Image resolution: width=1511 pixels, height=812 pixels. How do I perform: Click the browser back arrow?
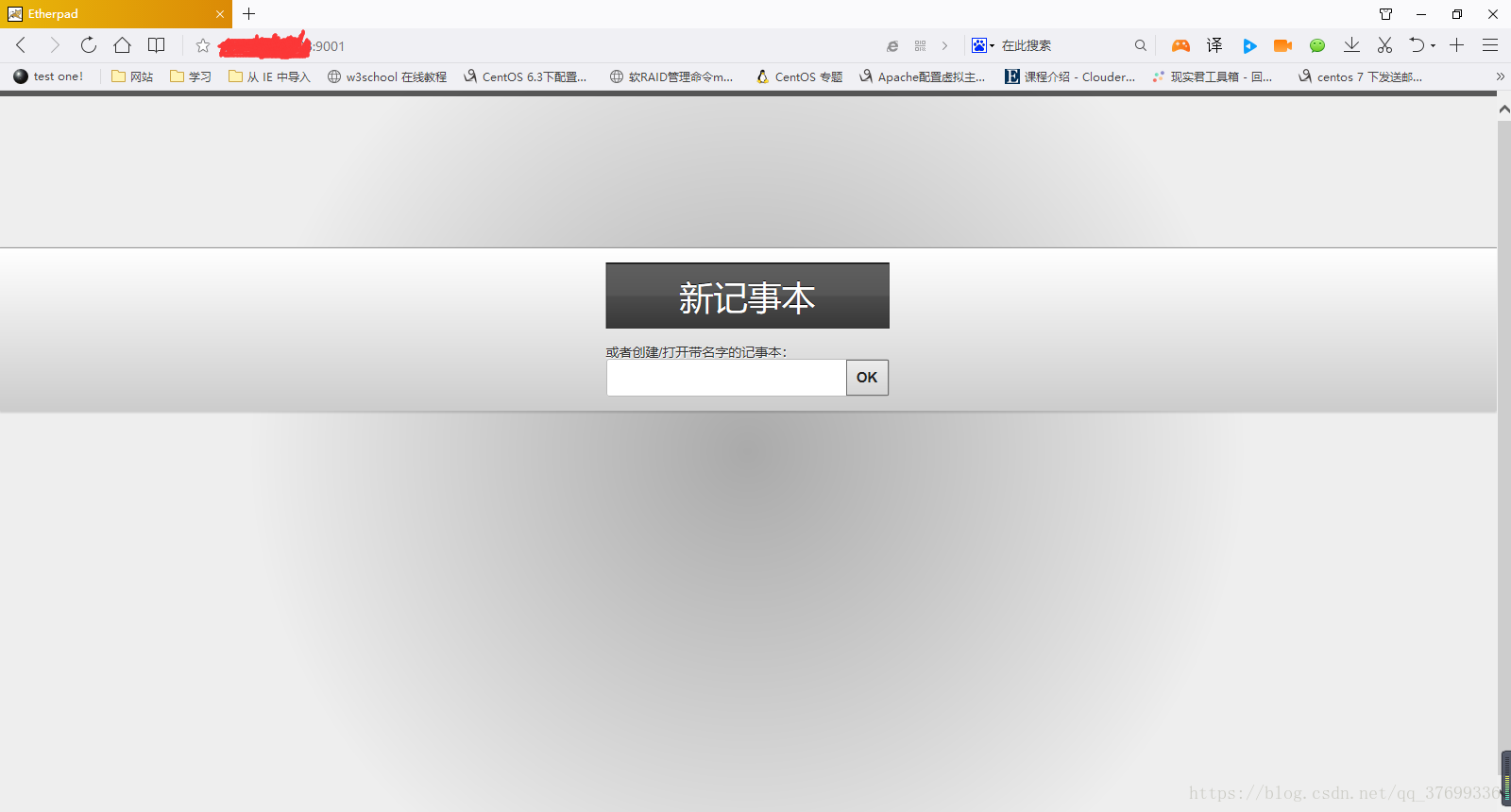pos(21,45)
